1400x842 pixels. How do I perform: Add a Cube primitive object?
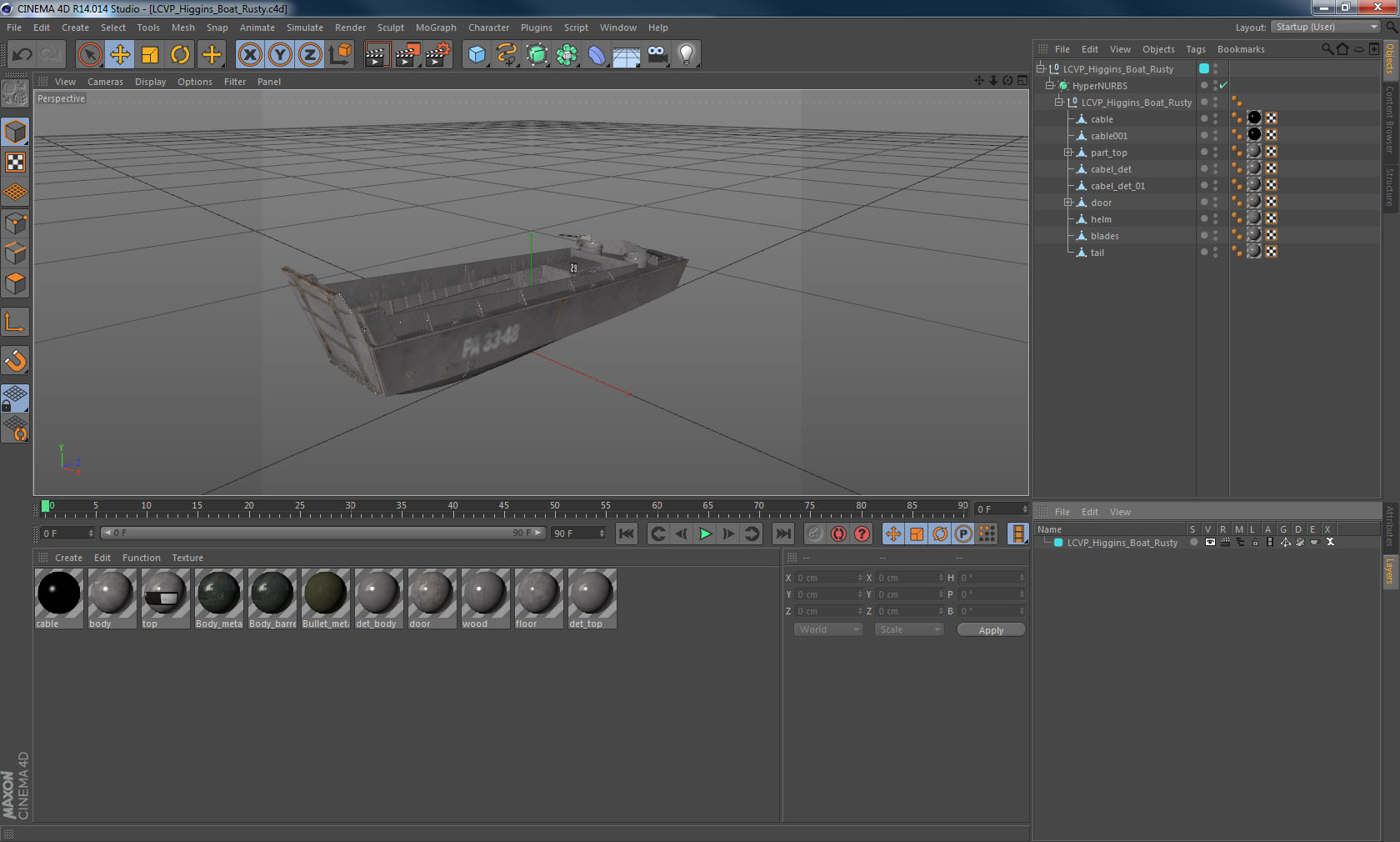tap(477, 55)
